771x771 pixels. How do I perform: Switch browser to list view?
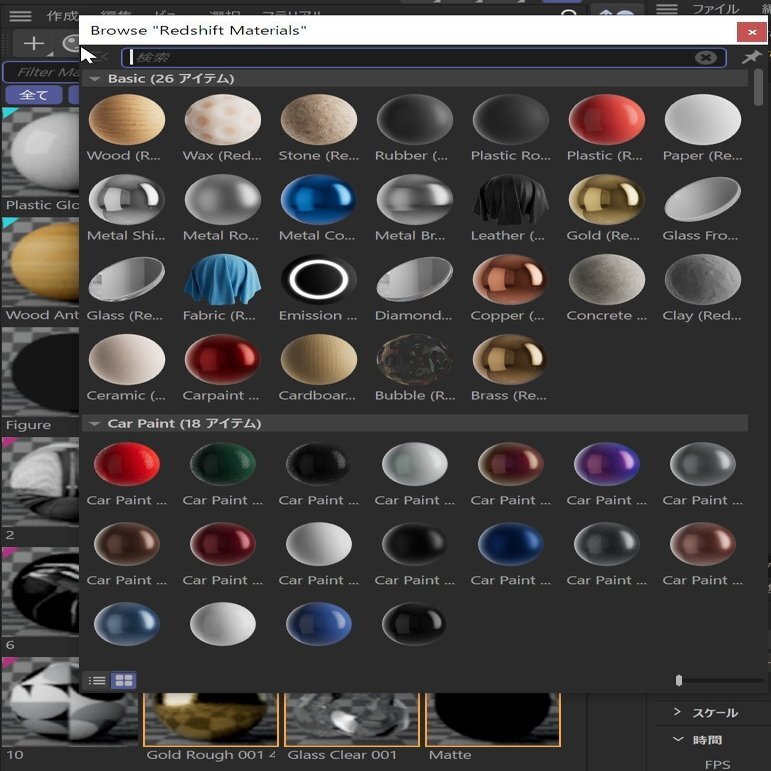97,681
